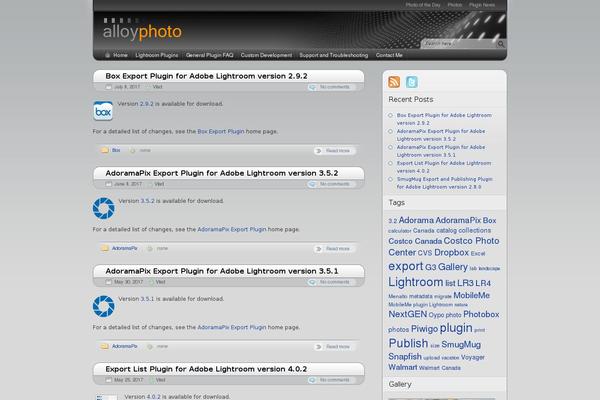
Task: Open AdoramaPix Export Plugin version 3.5.2 post title
Action: tap(222, 173)
